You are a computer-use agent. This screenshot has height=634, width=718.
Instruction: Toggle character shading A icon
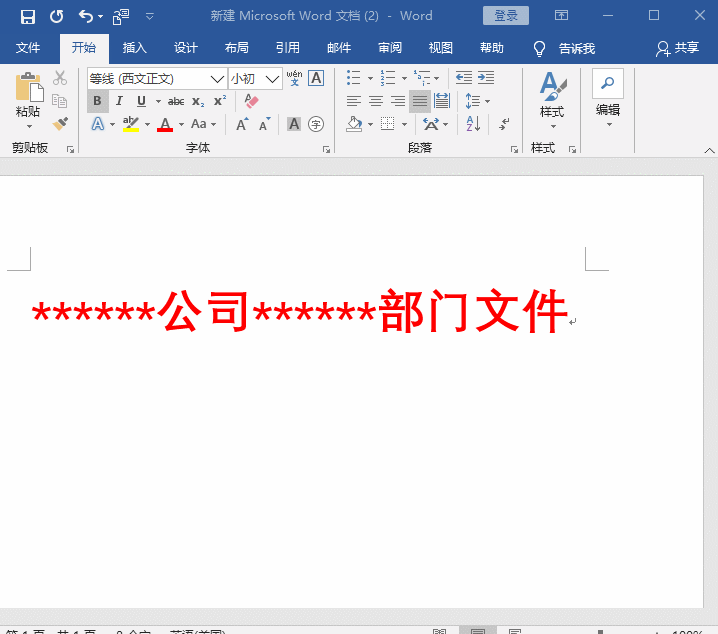coord(294,124)
